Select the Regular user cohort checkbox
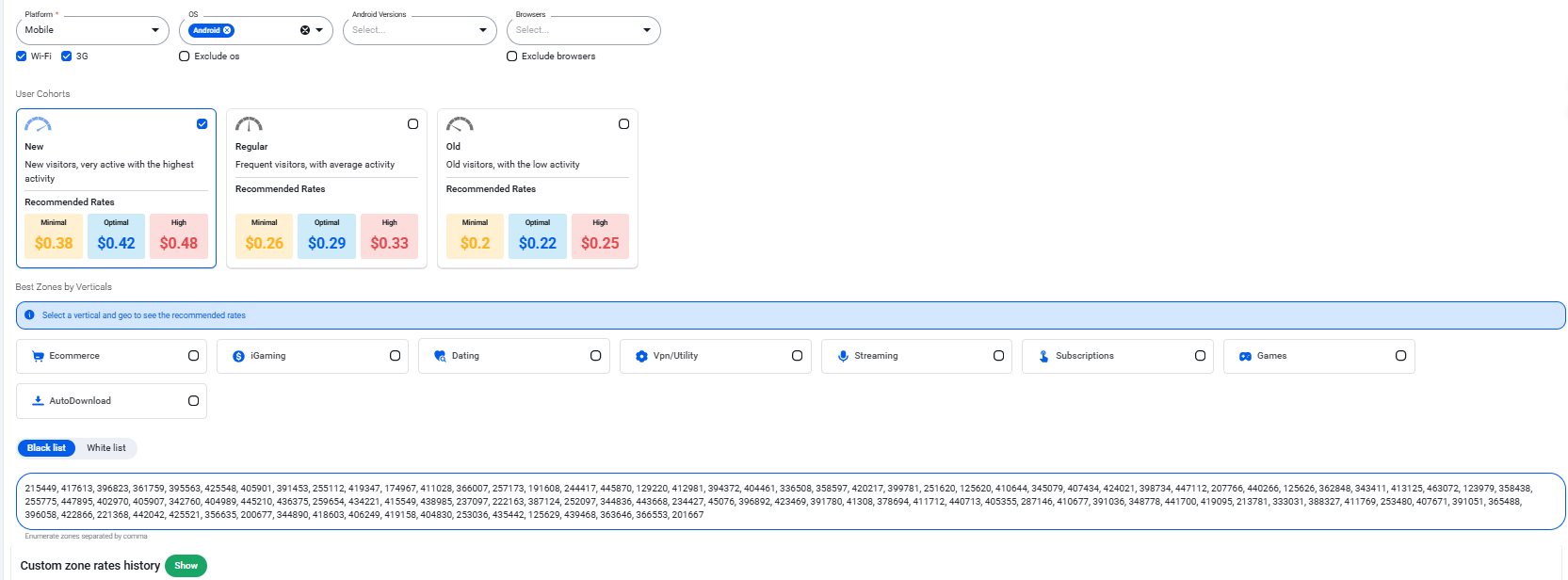This screenshot has height=580, width=1568. tap(412, 124)
